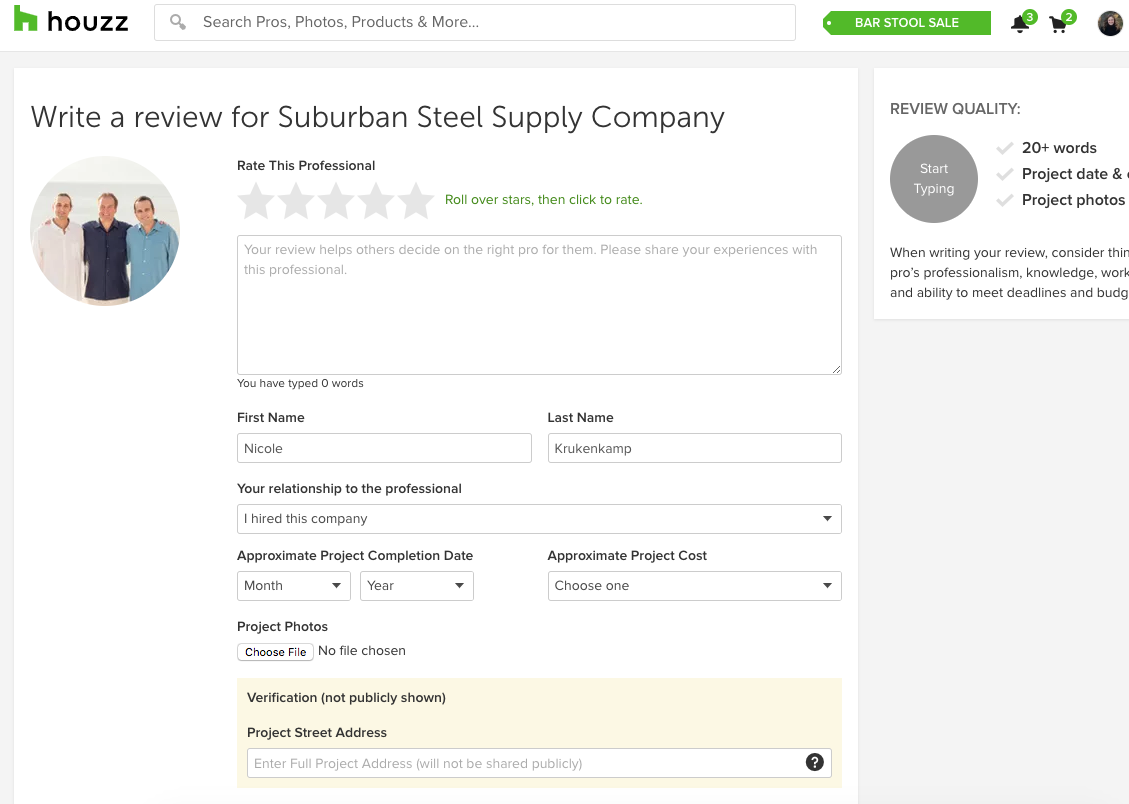Click 'Roll over stars, then click to rate.' text
This screenshot has width=1129, height=804.
pos(544,199)
